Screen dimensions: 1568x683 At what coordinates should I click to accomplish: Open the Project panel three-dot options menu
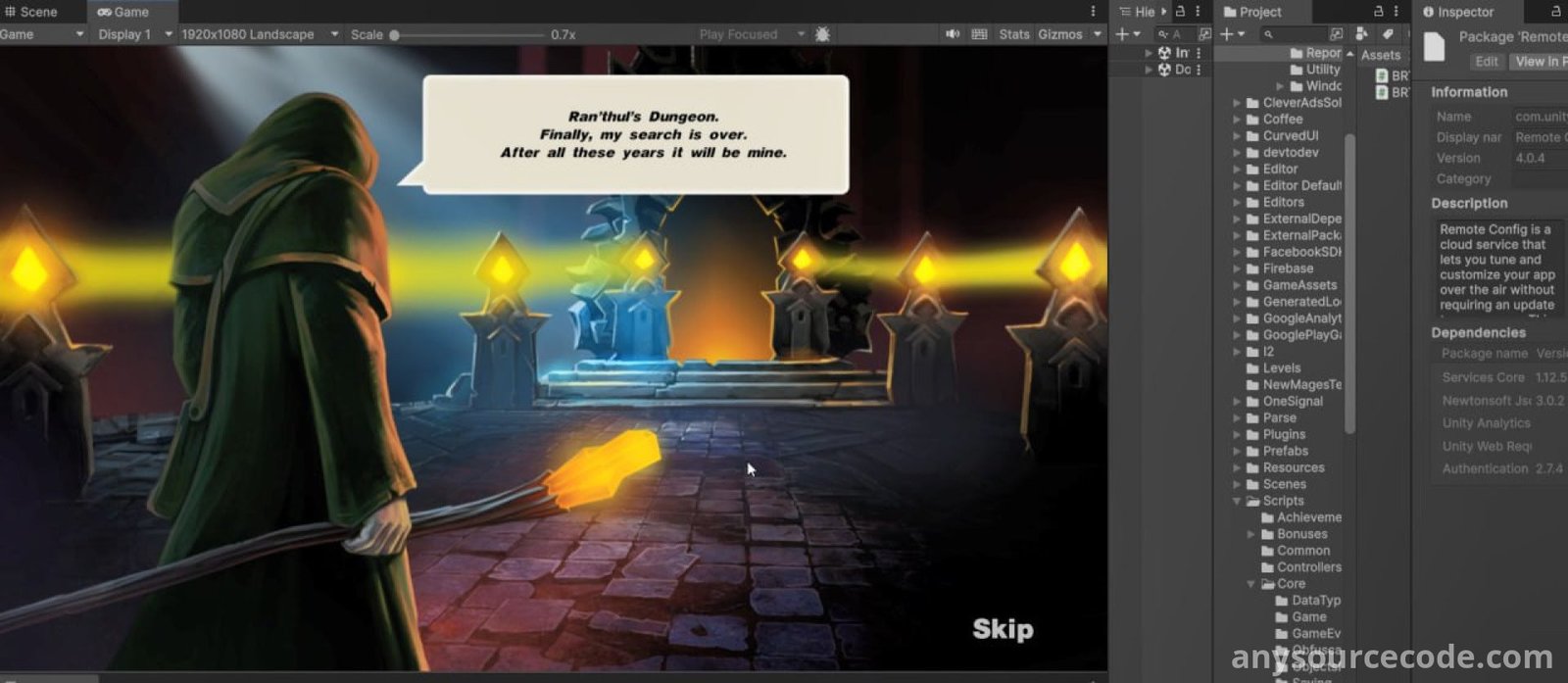1396,12
